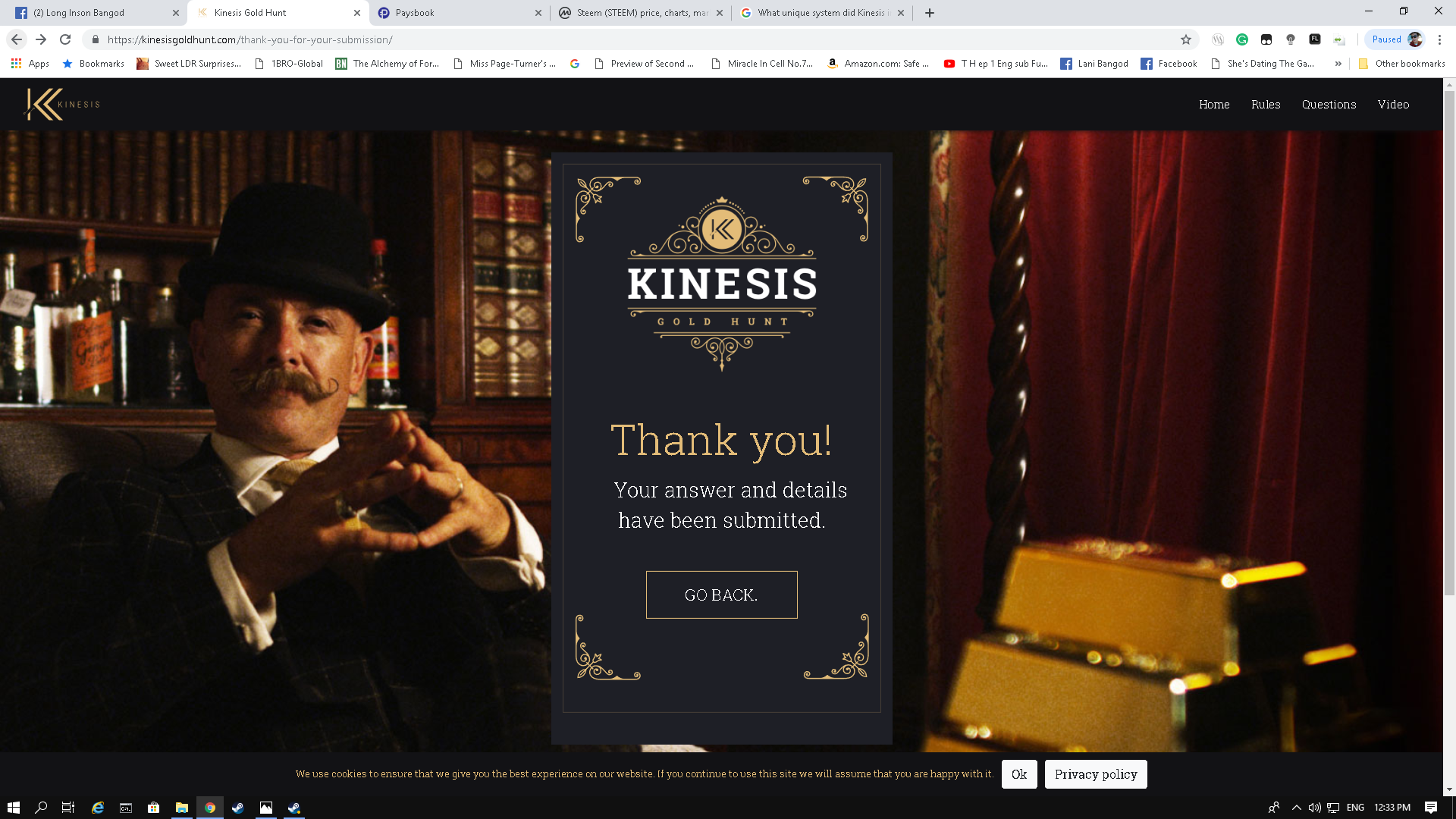The height and width of the screenshot is (819, 1456).
Task: Open Steam from the taskbar
Action: (x=237, y=808)
